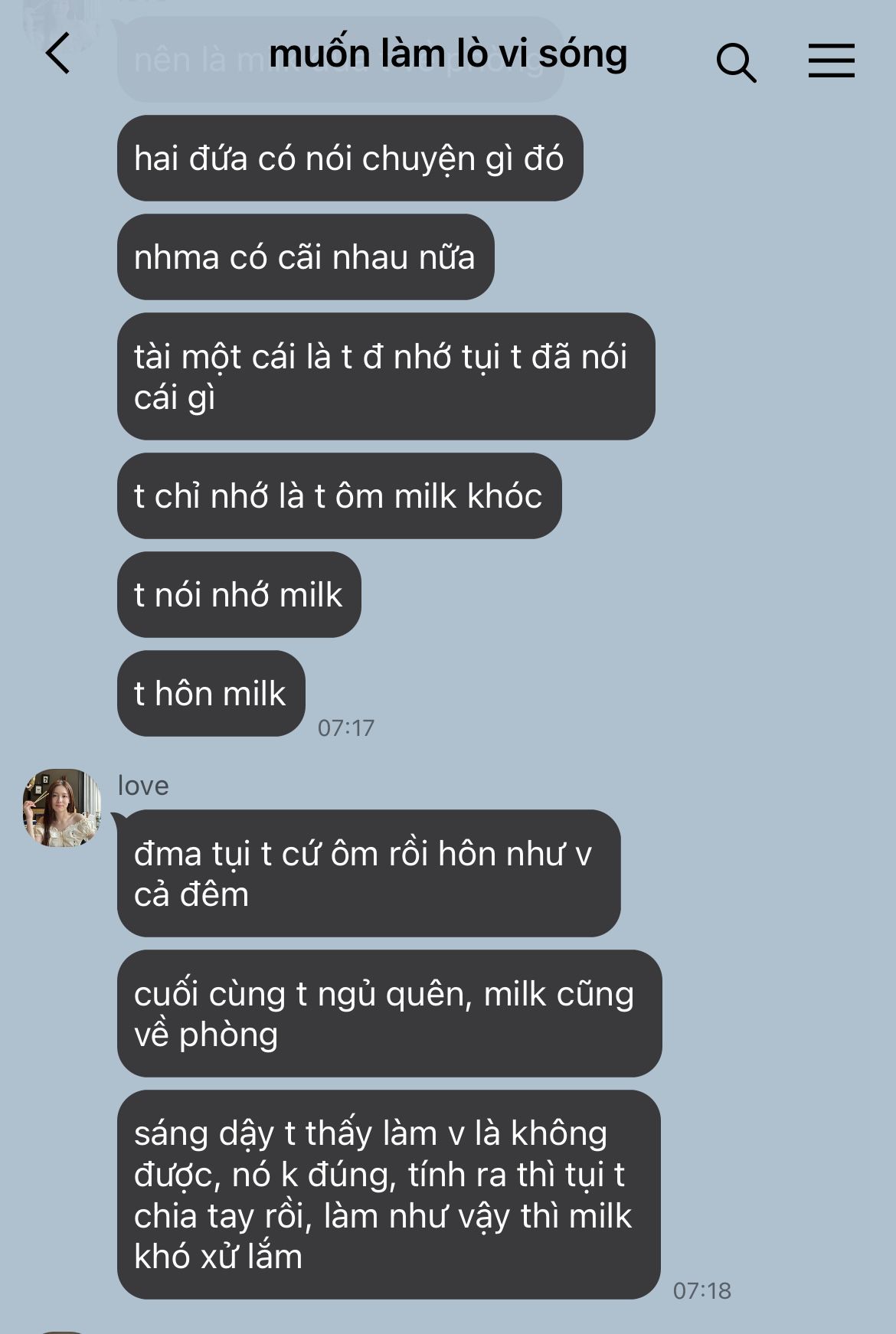Tap the sender name 'love'

click(x=143, y=786)
